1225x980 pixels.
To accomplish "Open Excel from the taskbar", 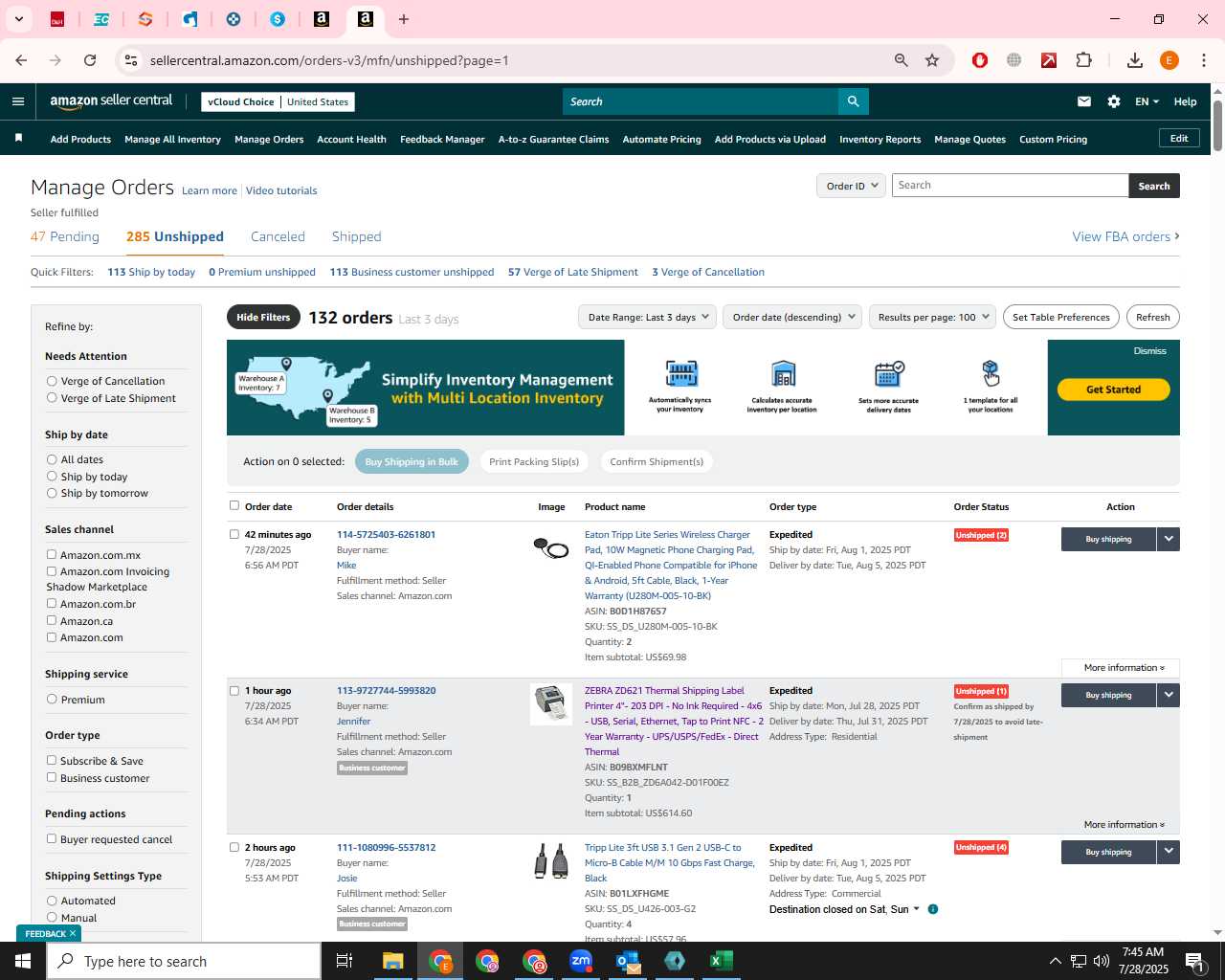I will (721, 961).
